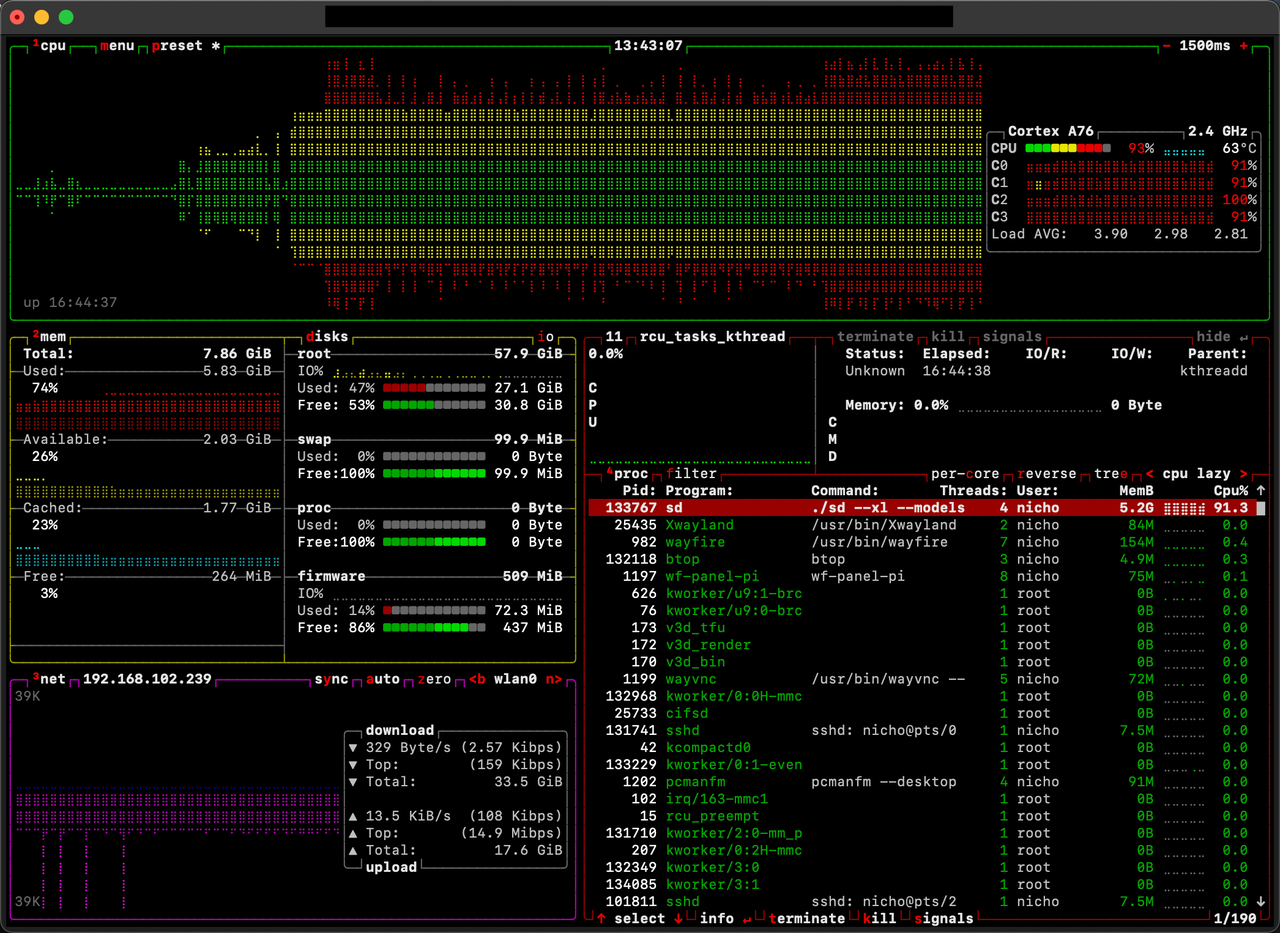
Task: Open the process filter field
Action: pos(691,474)
